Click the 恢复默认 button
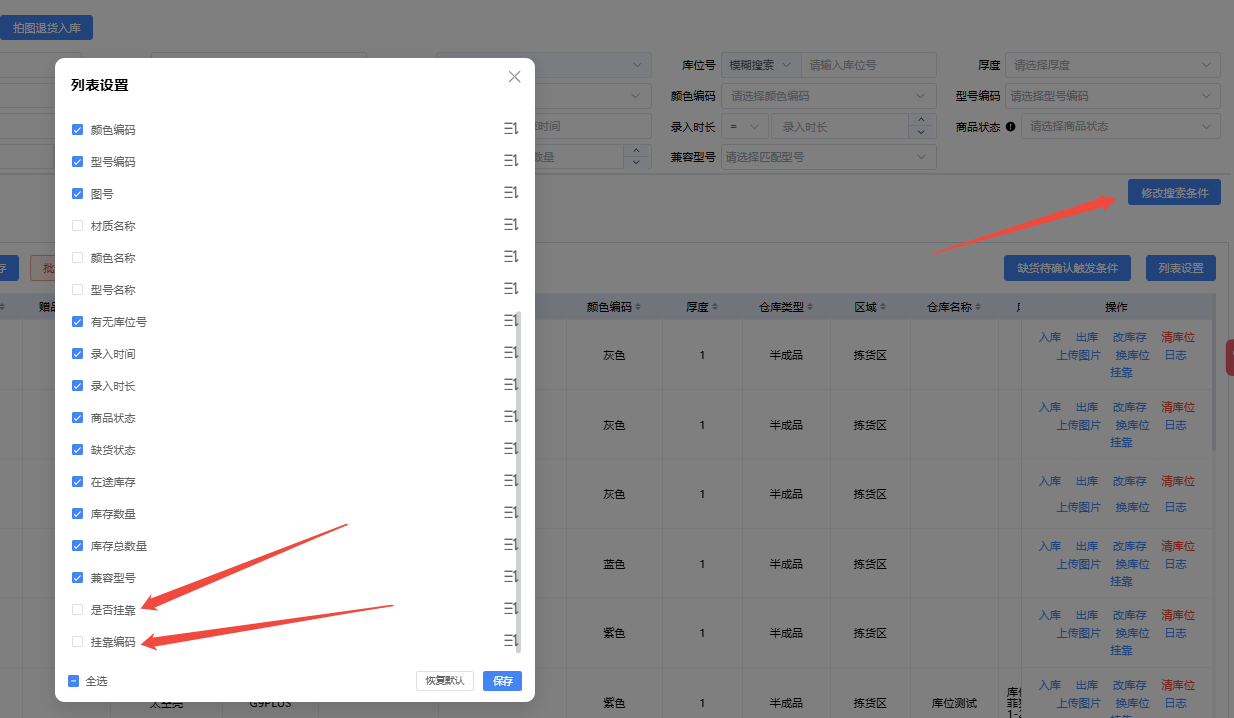The height and width of the screenshot is (718, 1234). coord(445,681)
